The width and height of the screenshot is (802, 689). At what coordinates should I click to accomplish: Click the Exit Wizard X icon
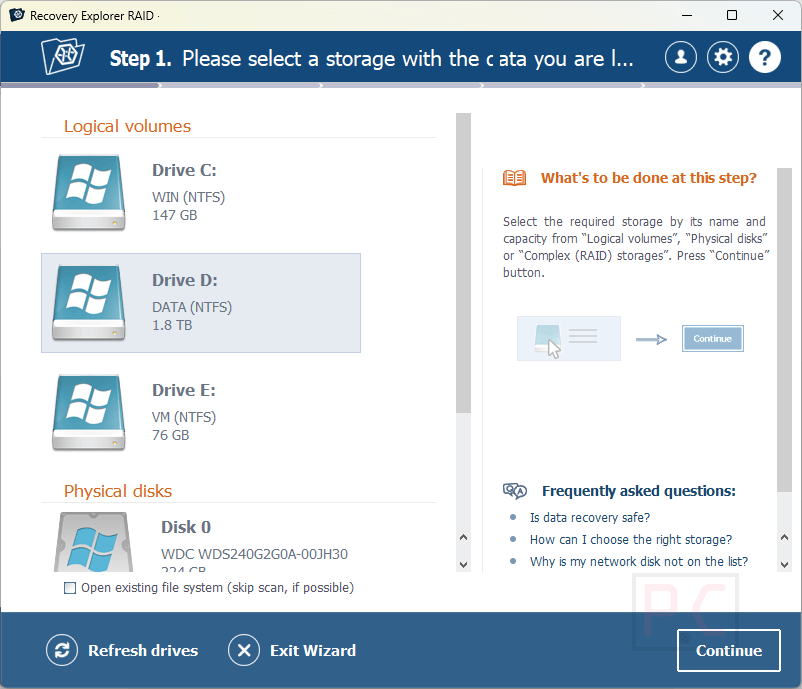pyautogui.click(x=244, y=650)
